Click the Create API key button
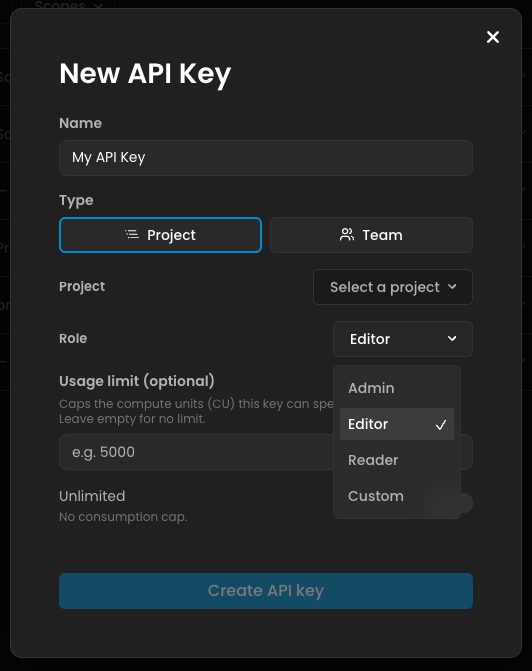 click(x=266, y=591)
